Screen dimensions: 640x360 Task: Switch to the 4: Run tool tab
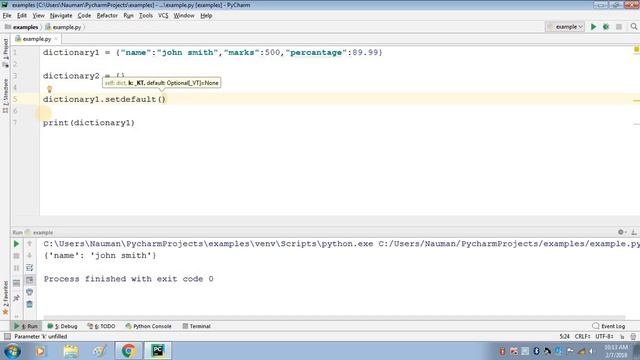26,326
